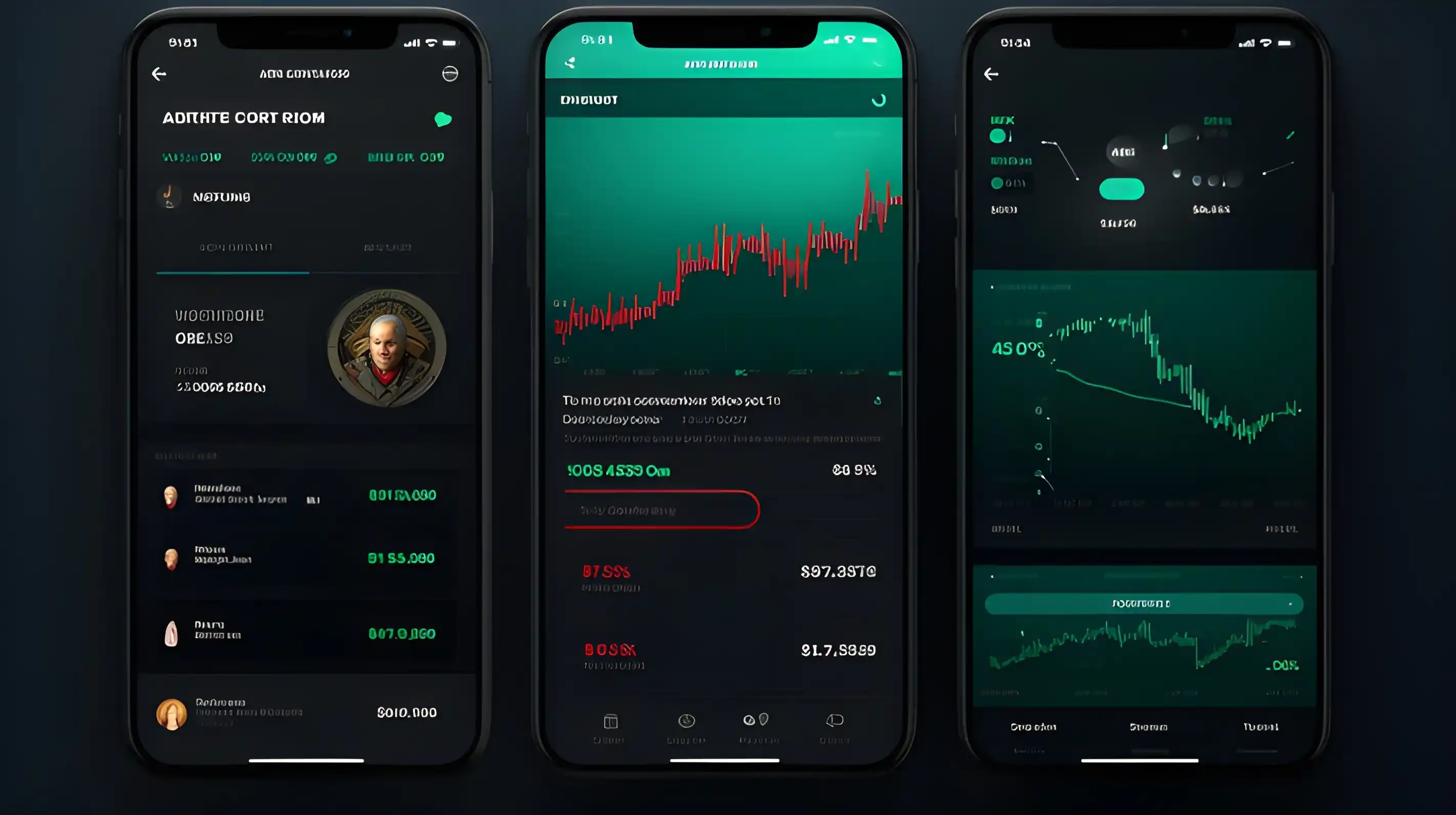This screenshot has width=1456, height=815.
Task: Click the red Buy button middle screen
Action: click(x=661, y=510)
